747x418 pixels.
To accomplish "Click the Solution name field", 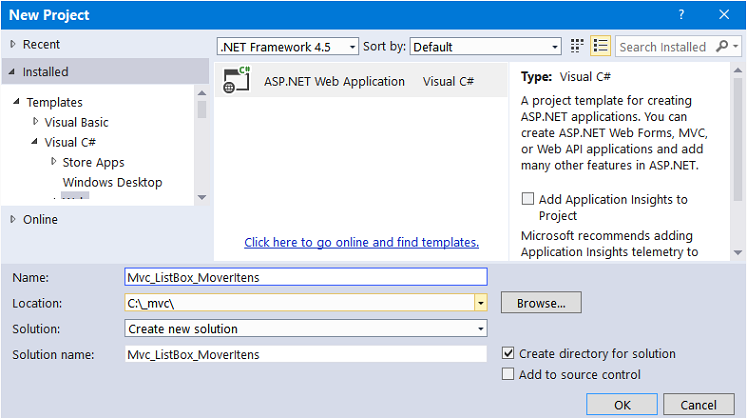I will coord(306,354).
